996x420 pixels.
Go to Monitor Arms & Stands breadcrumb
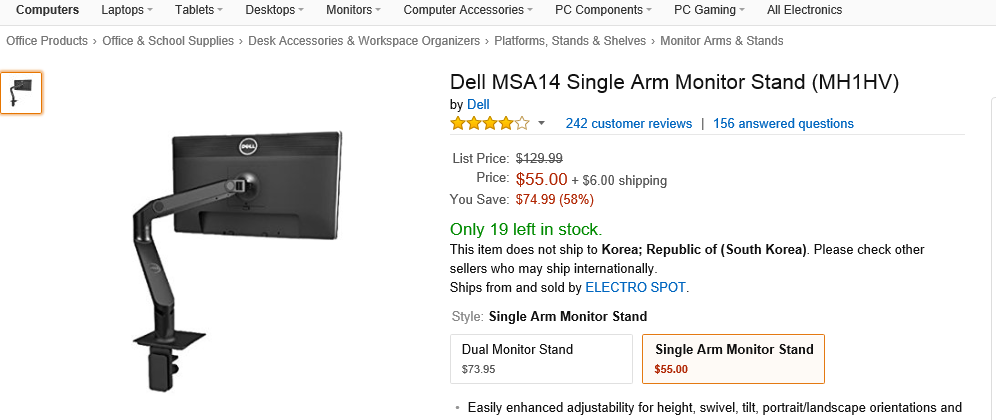coord(721,41)
